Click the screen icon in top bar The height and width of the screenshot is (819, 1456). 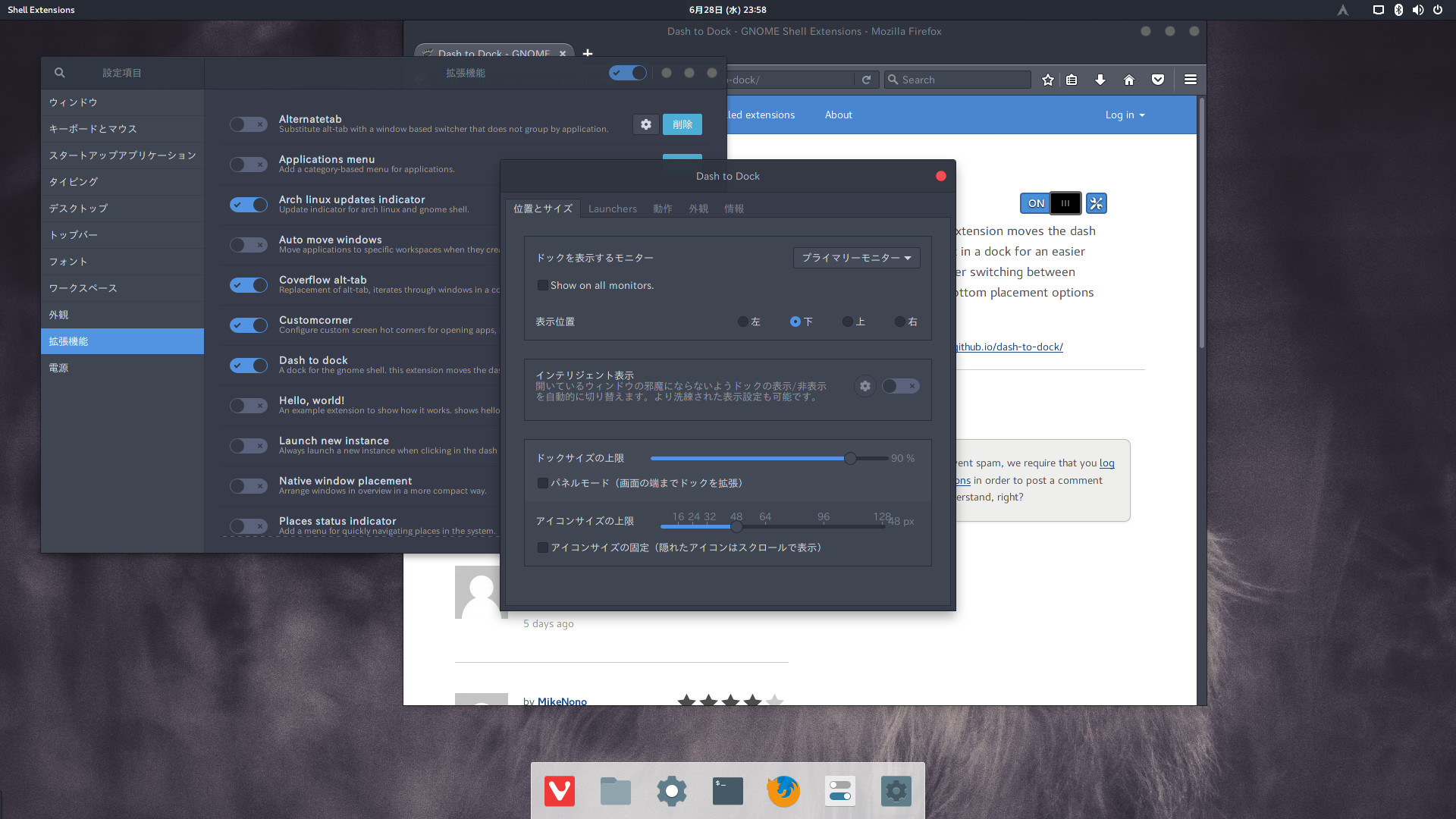tap(1379, 10)
